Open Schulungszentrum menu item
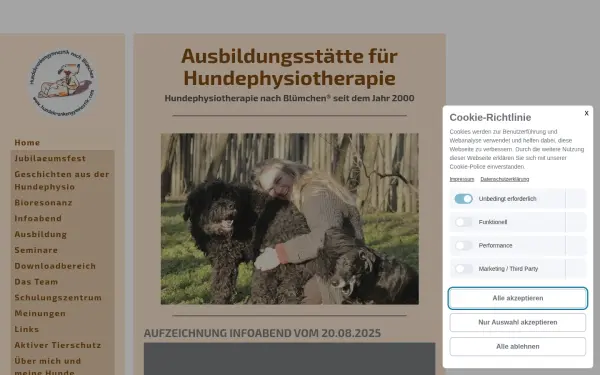This screenshot has width=600, height=375. (58, 297)
